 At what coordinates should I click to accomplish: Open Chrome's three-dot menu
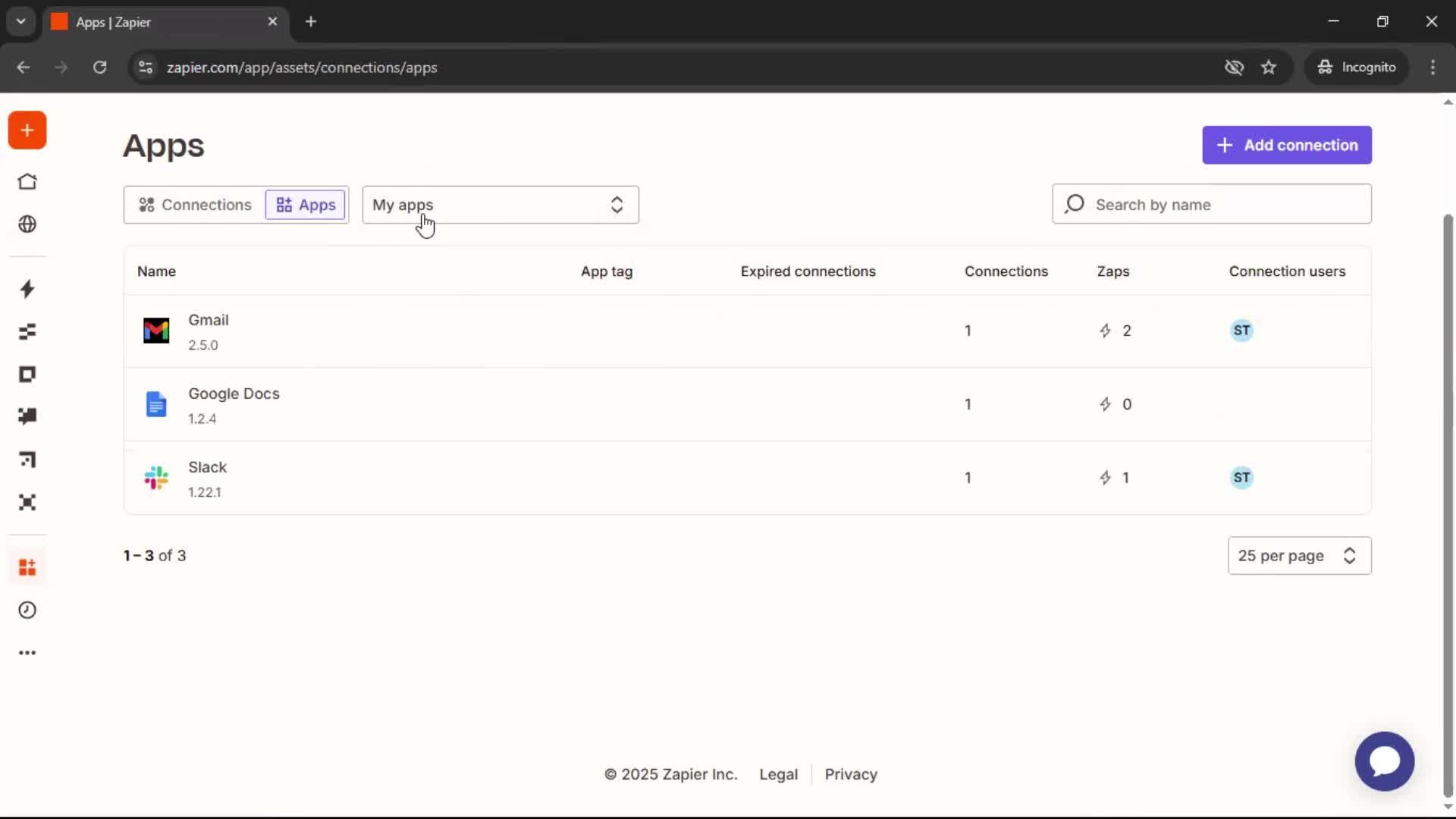click(x=1432, y=67)
